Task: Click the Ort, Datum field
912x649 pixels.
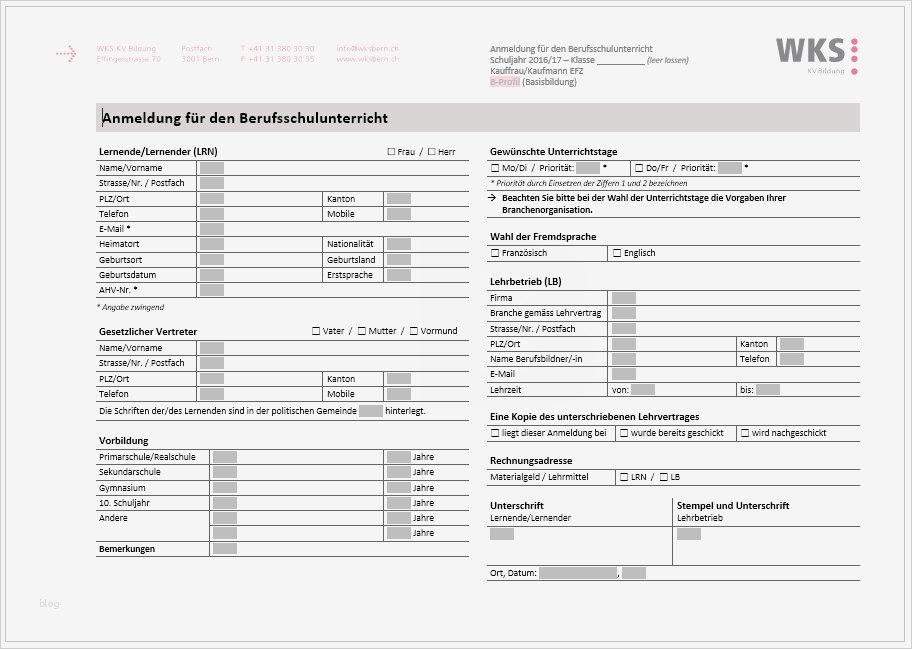Action: (x=577, y=573)
